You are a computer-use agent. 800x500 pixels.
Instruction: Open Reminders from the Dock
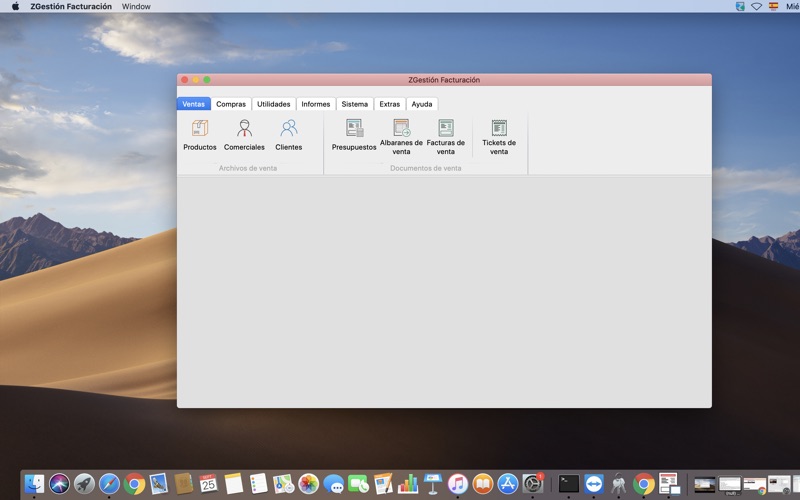click(x=258, y=483)
